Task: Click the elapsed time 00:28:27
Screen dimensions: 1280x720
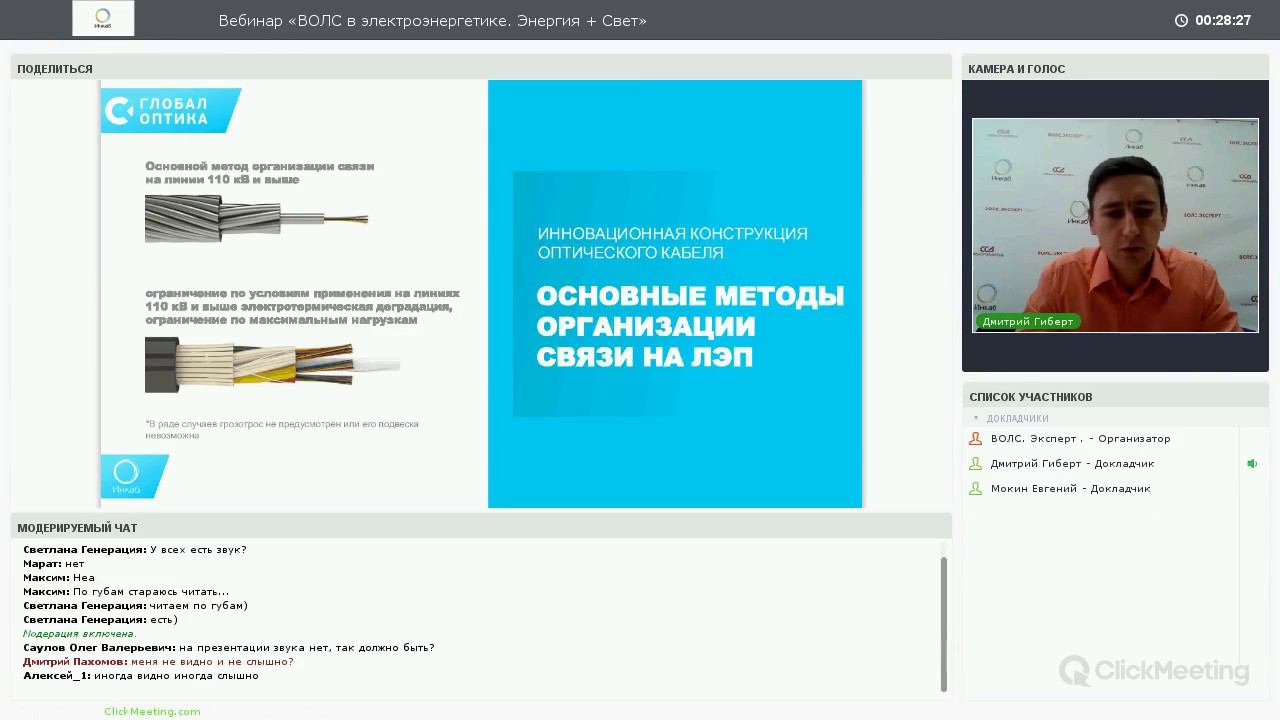Action: point(1223,20)
